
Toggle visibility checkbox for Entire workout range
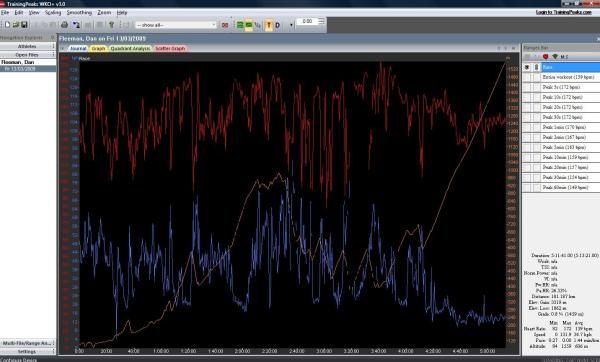[527, 77]
